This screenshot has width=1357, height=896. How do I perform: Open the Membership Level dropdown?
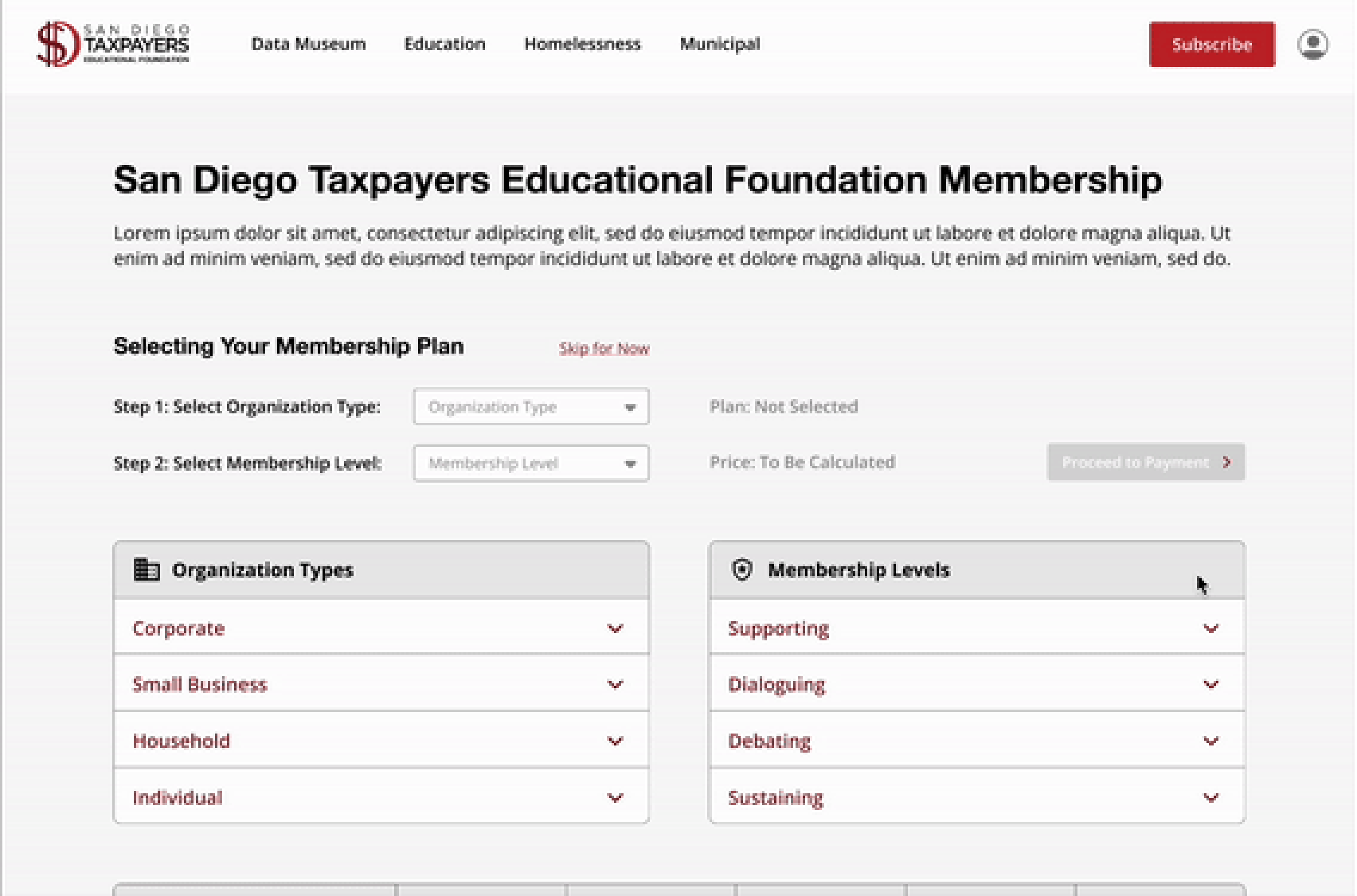click(x=530, y=464)
